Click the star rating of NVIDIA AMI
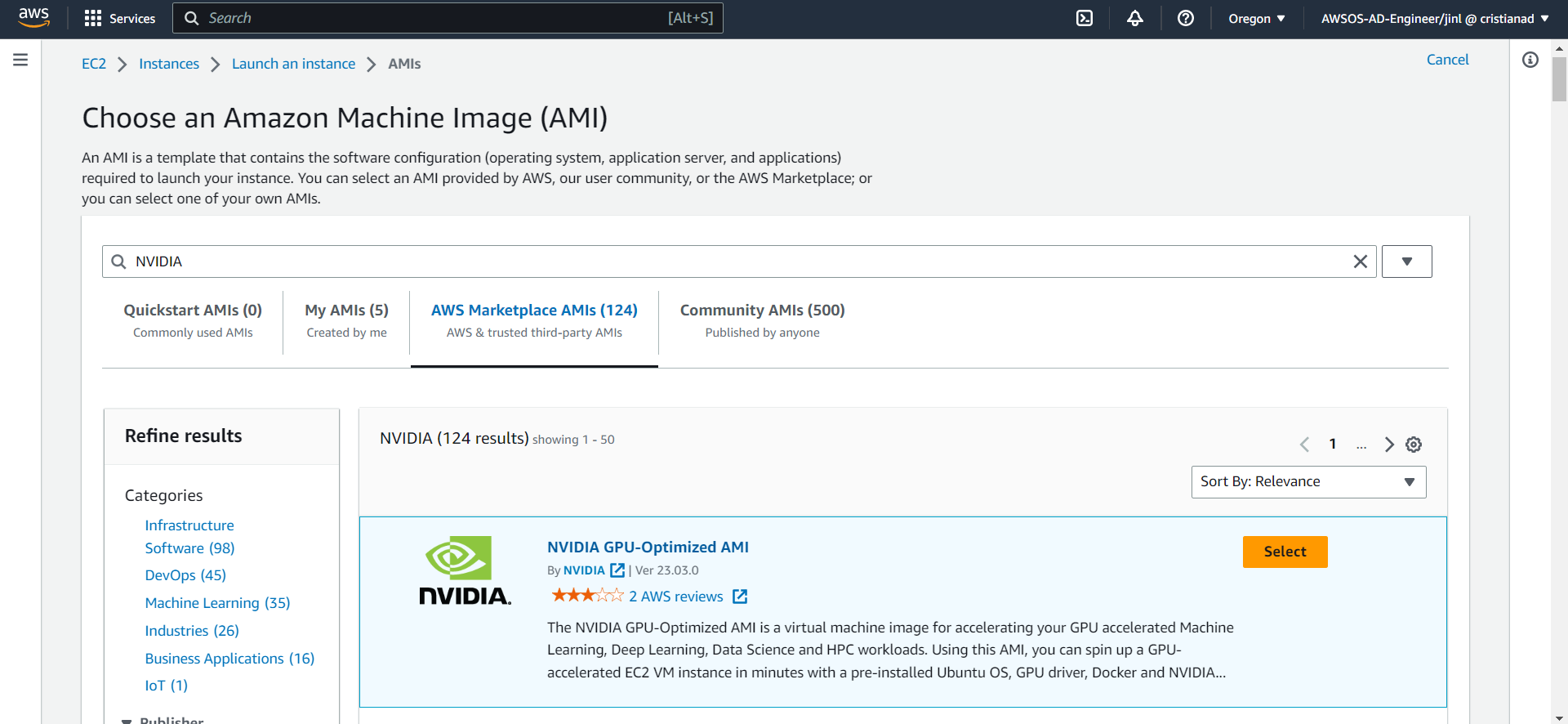This screenshot has height=724, width=1568. click(x=587, y=595)
